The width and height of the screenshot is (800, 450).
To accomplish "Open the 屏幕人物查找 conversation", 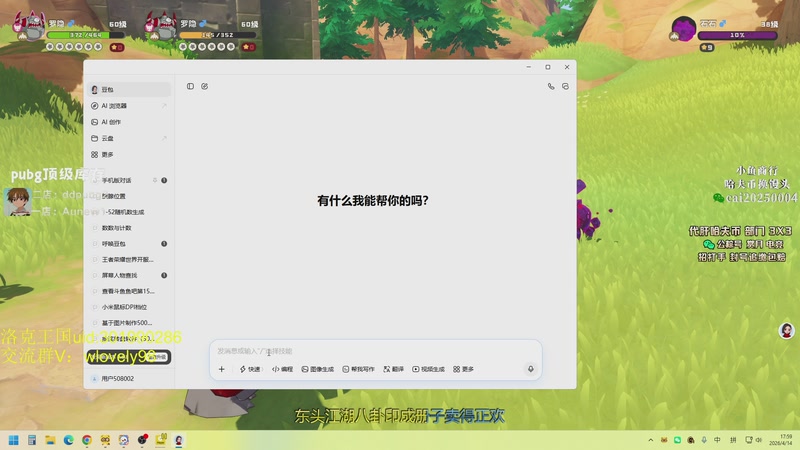I will (129, 275).
